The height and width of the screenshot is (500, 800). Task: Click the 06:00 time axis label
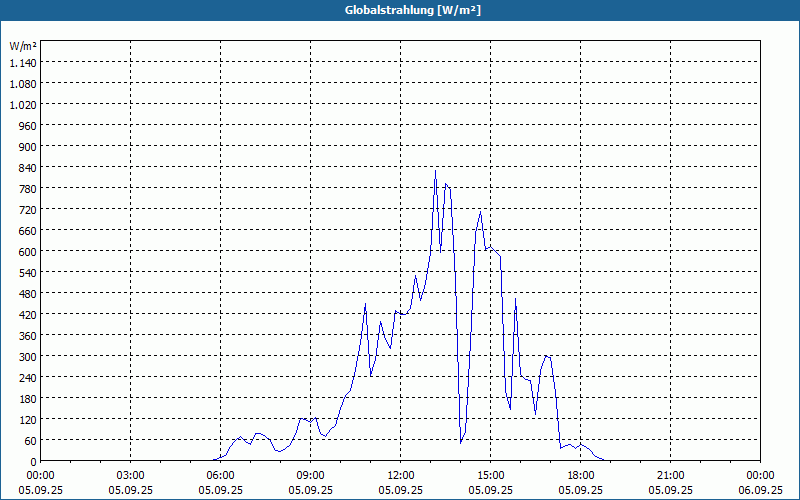tap(220, 476)
